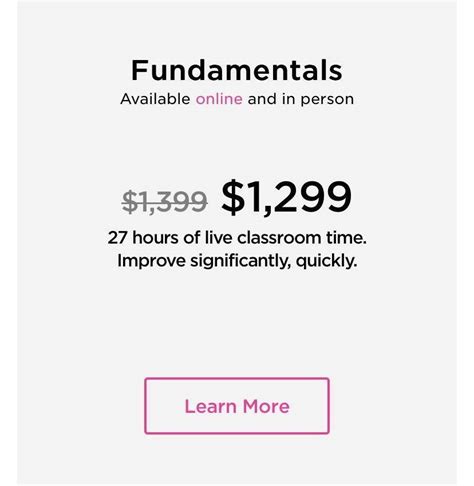Click the word "person" in the subtitle
The height and width of the screenshot is (486, 474).
click(x=327, y=100)
